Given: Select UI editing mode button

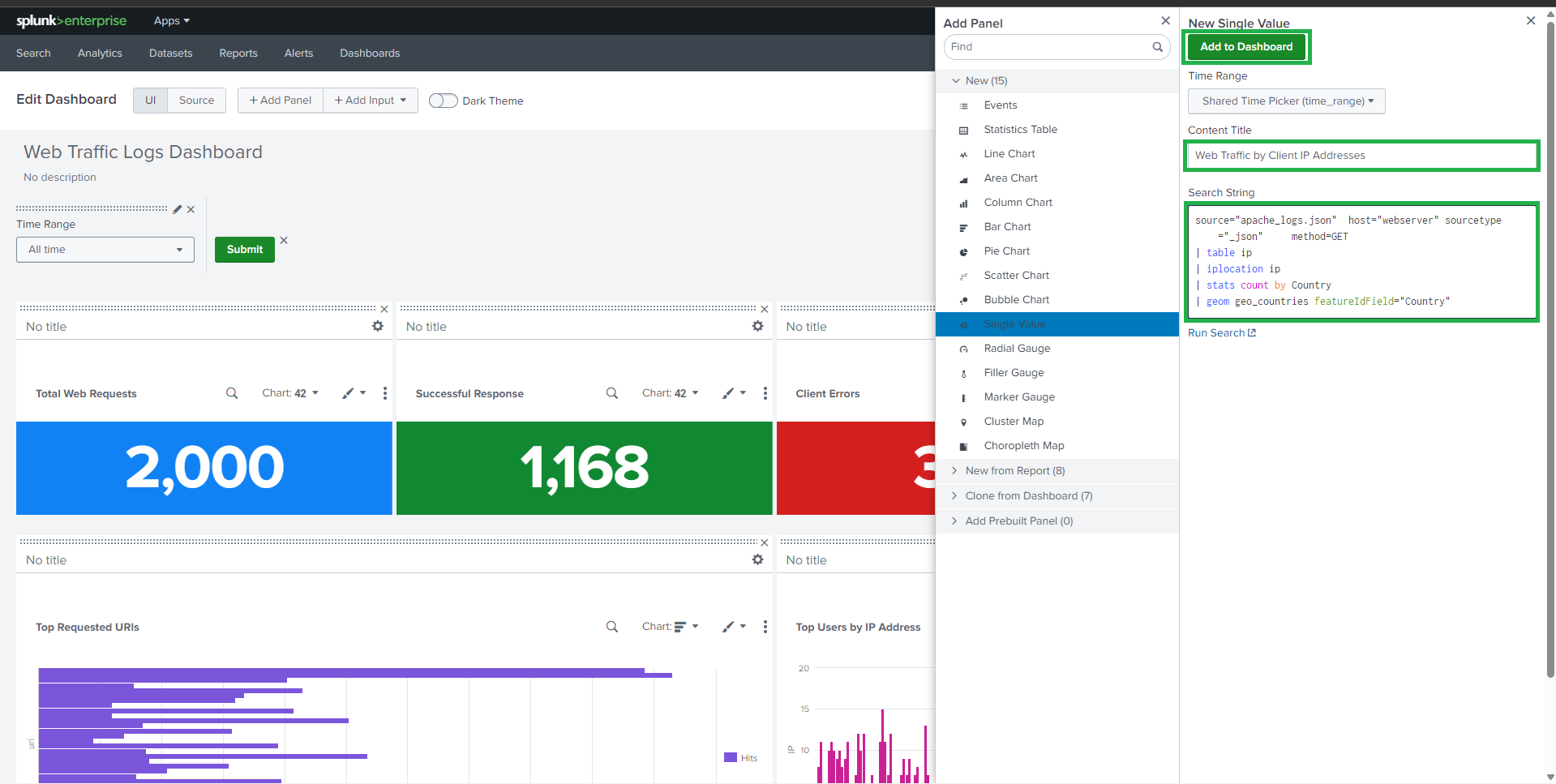Looking at the screenshot, I should (x=150, y=101).
